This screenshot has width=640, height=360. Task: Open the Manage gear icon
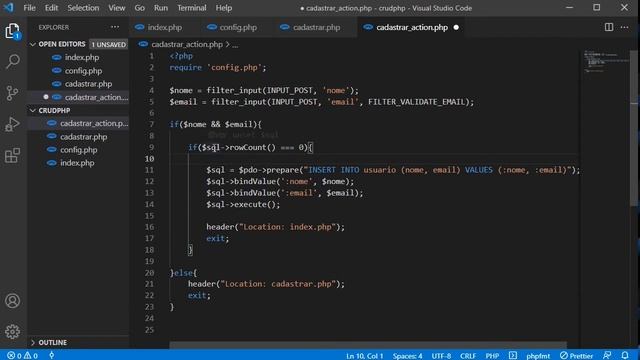[x=12, y=332]
